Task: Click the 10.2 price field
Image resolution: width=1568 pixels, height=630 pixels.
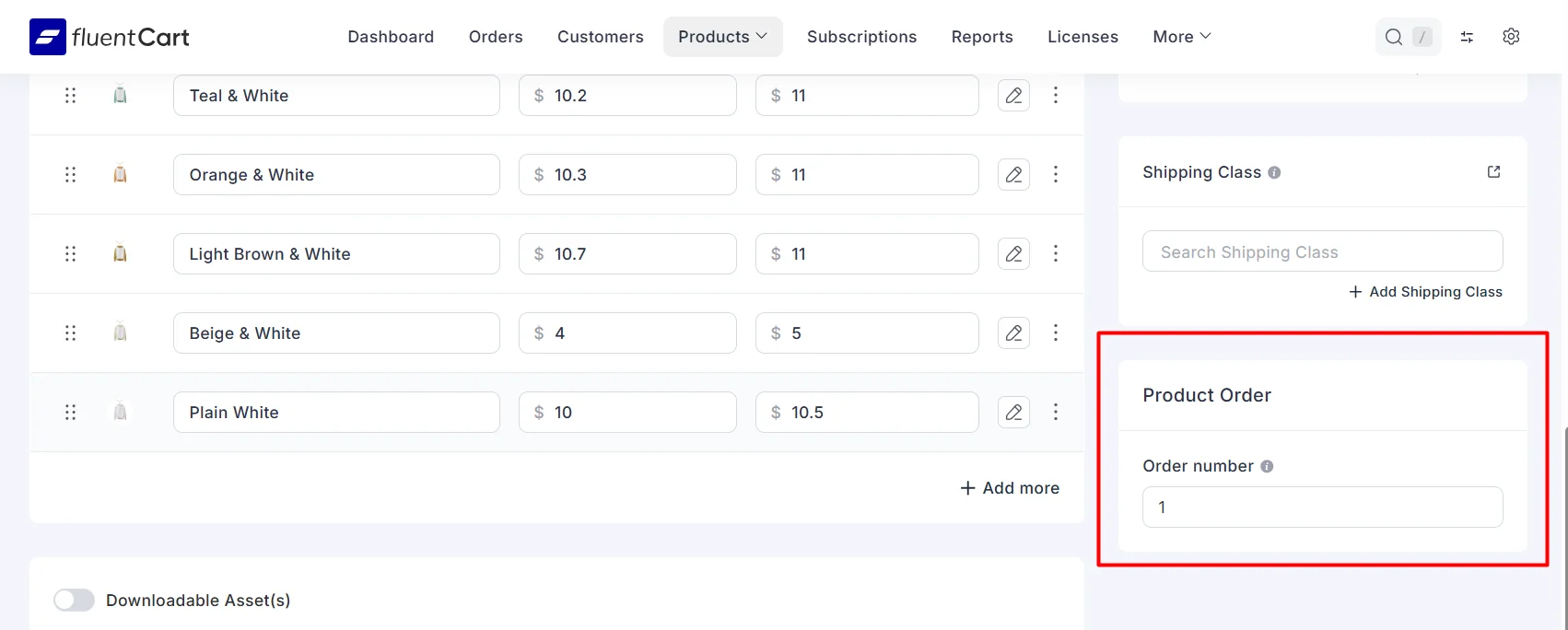Action: click(627, 96)
